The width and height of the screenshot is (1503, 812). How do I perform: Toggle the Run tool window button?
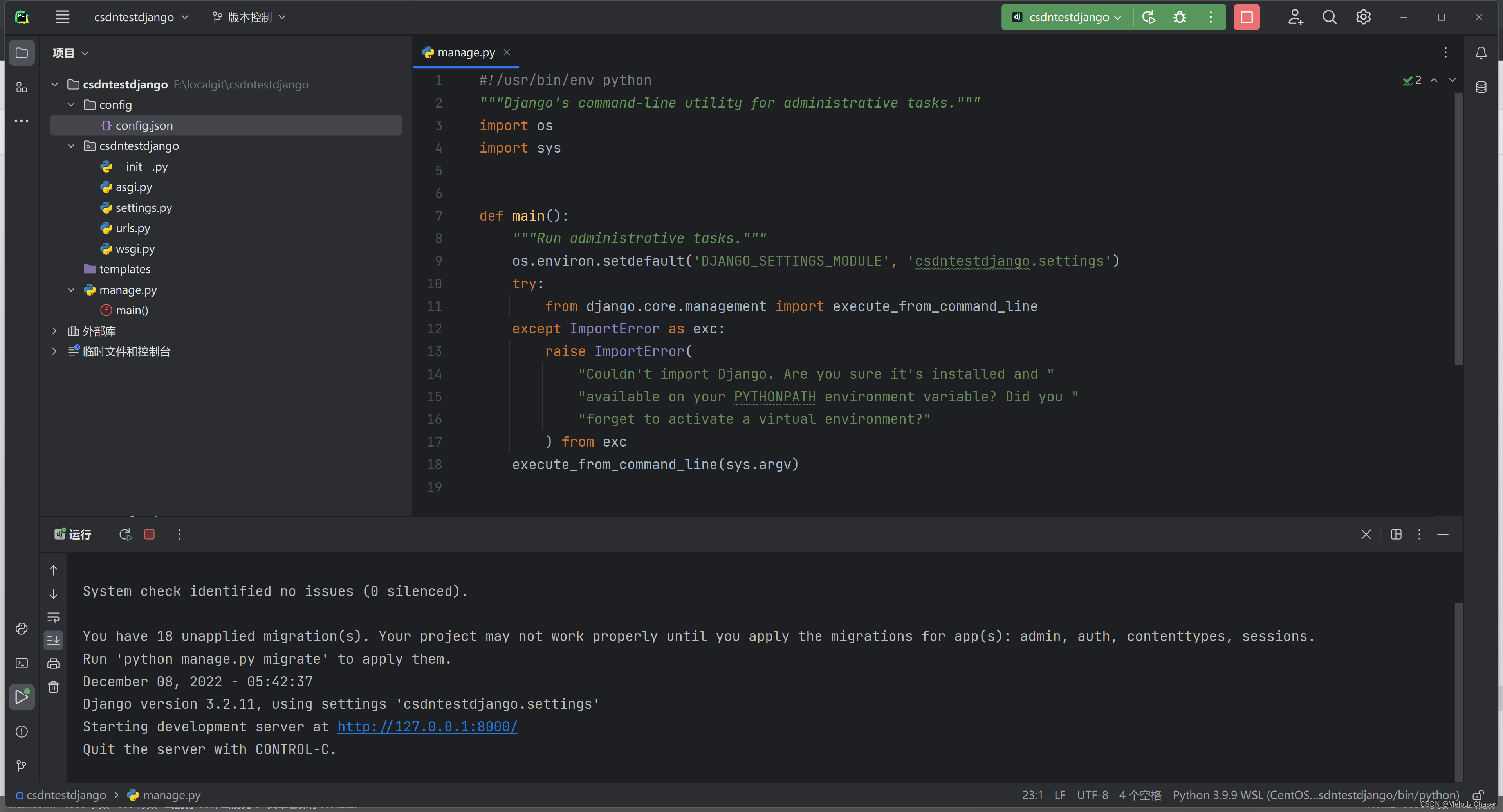(x=22, y=697)
